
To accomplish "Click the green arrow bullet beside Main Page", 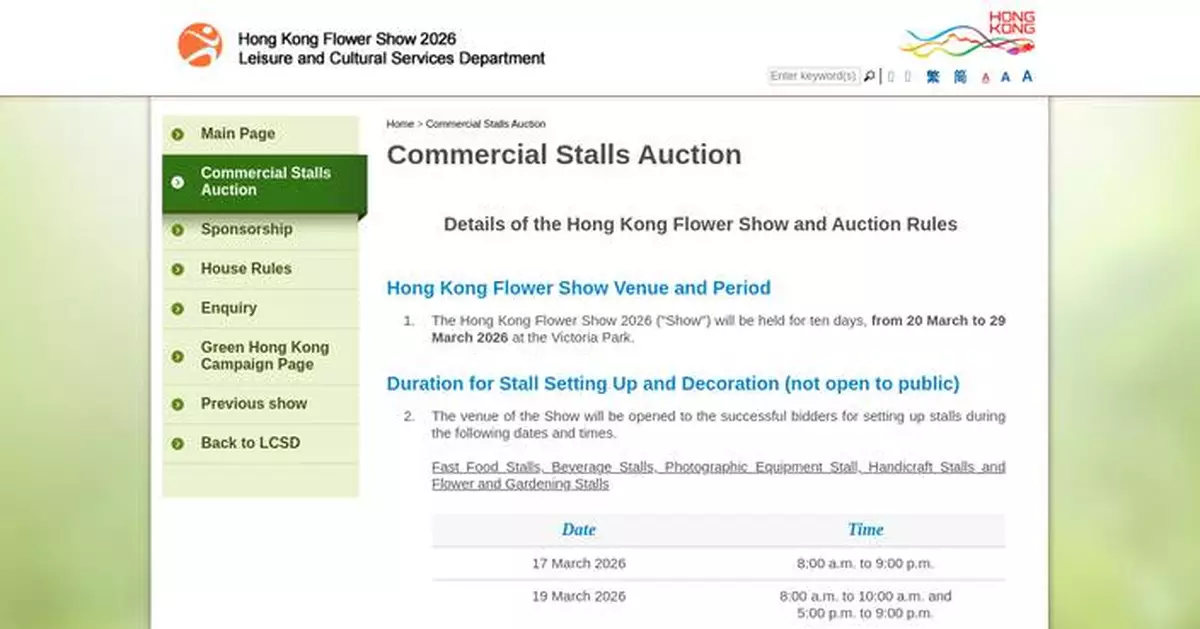I will pyautogui.click(x=178, y=133).
